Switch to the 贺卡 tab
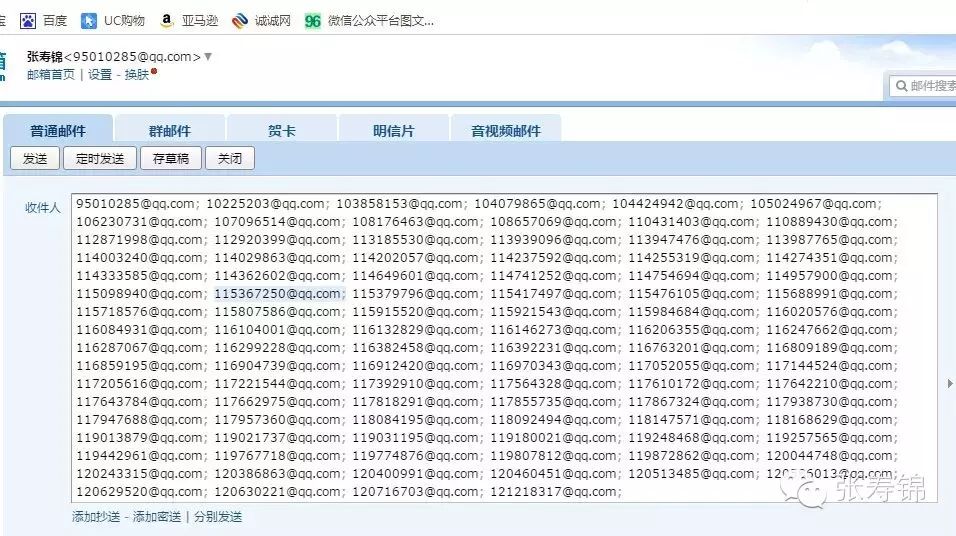Image resolution: width=956 pixels, height=536 pixels. click(x=282, y=130)
